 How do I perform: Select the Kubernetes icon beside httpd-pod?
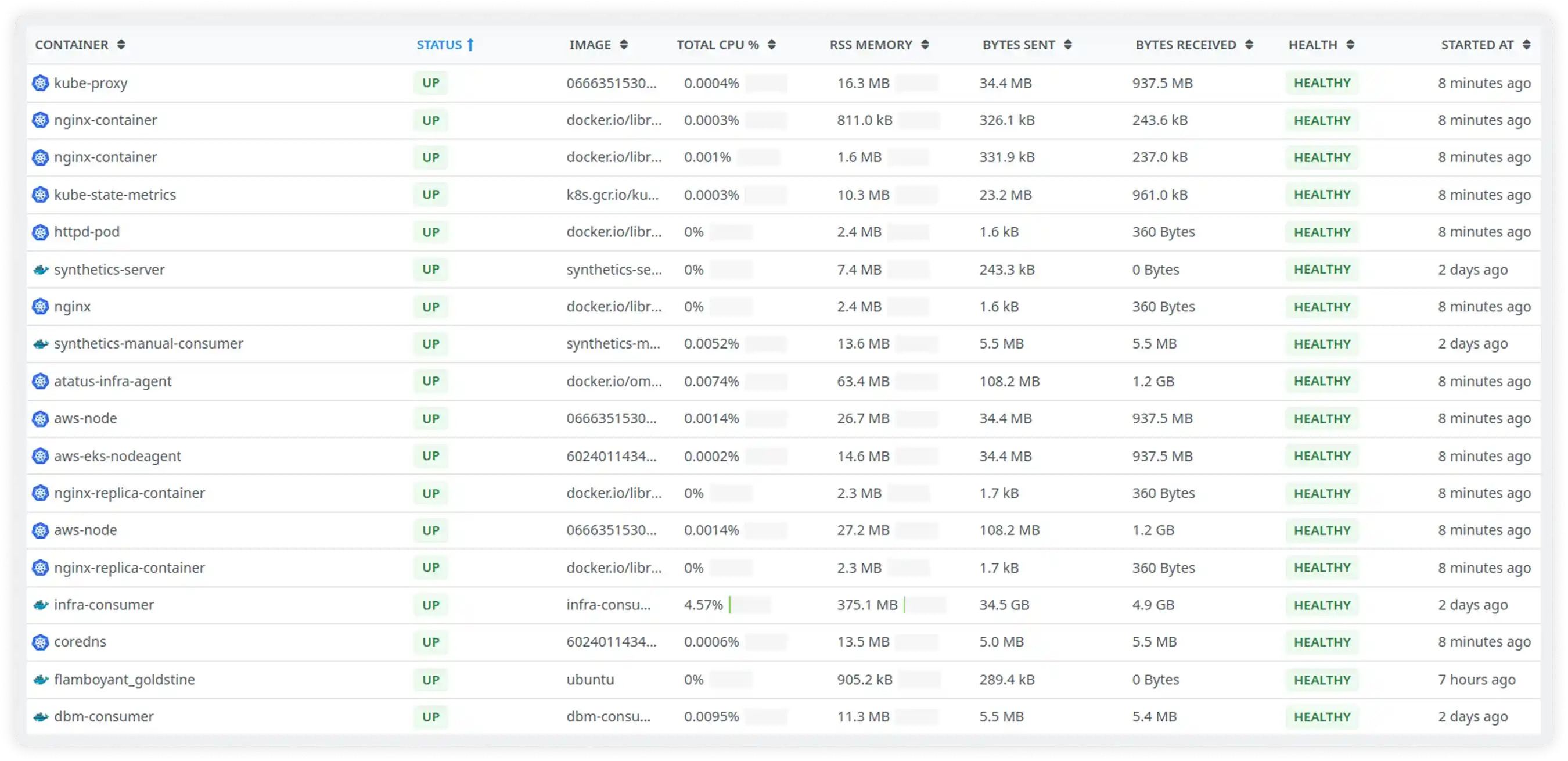point(40,231)
